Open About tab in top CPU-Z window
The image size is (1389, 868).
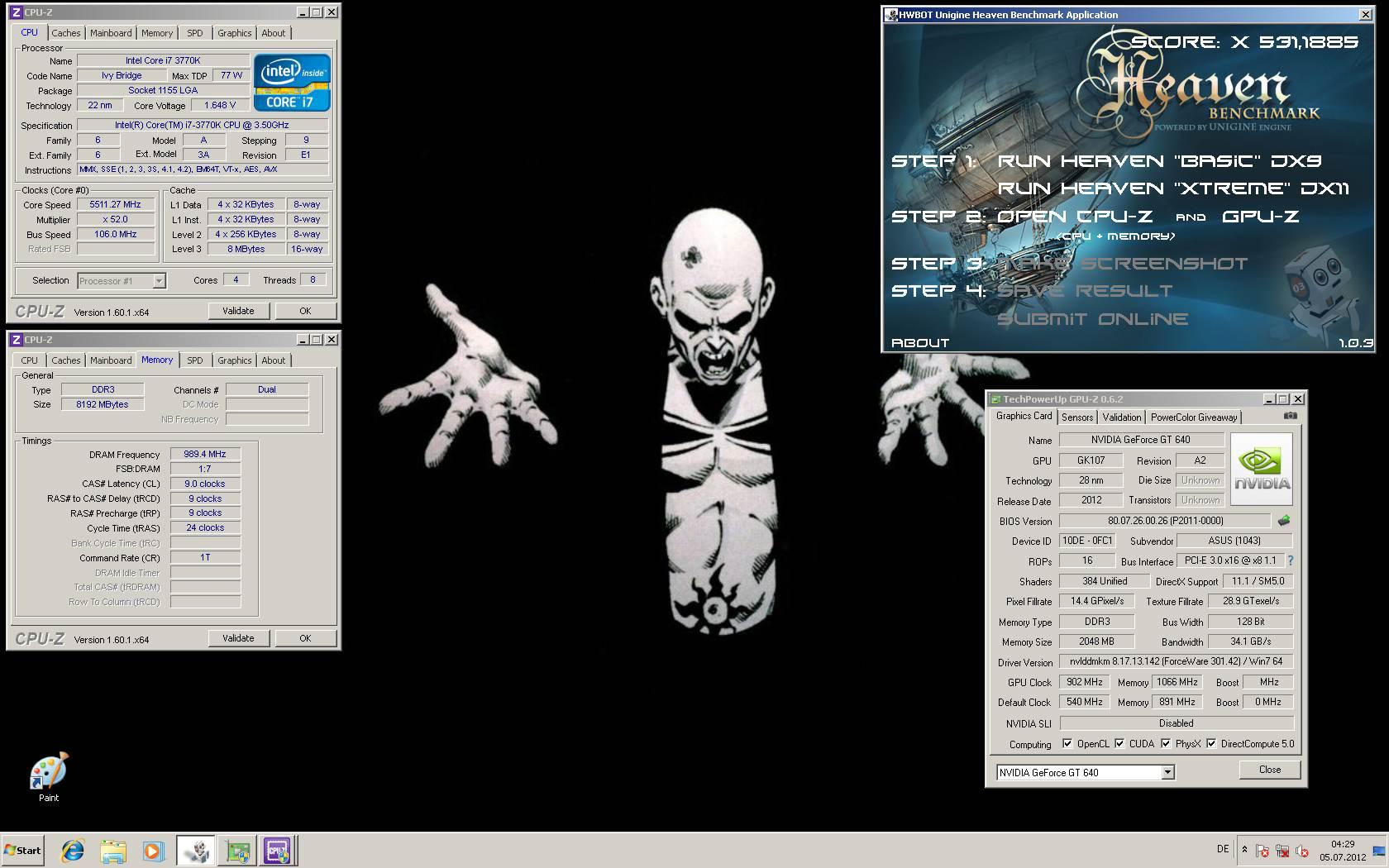pos(274,33)
